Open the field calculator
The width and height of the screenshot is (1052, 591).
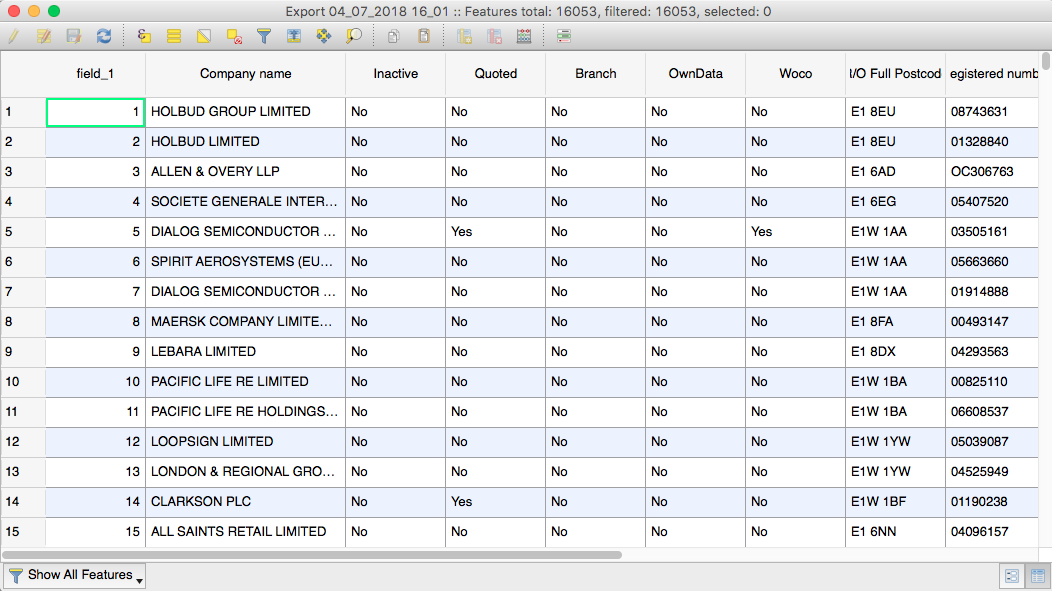(524, 36)
